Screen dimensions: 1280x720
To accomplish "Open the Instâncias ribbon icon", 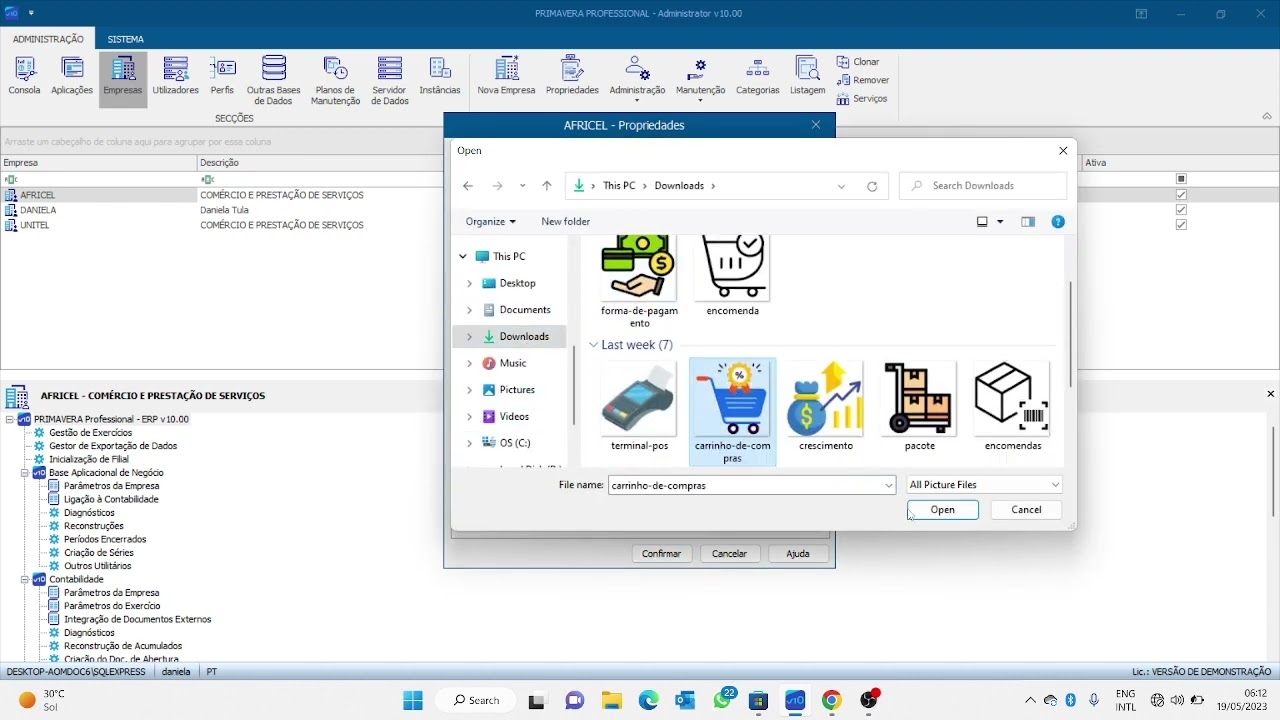I will click(440, 76).
